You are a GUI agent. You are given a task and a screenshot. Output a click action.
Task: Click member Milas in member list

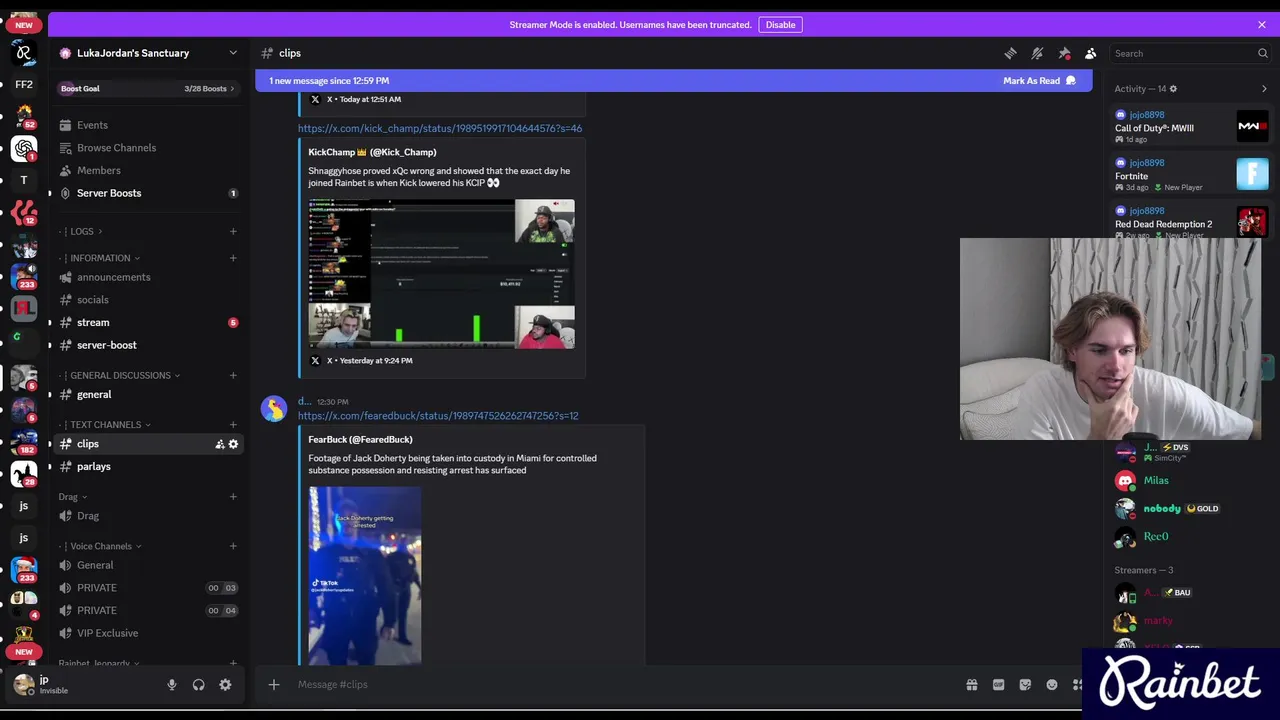pos(1155,481)
